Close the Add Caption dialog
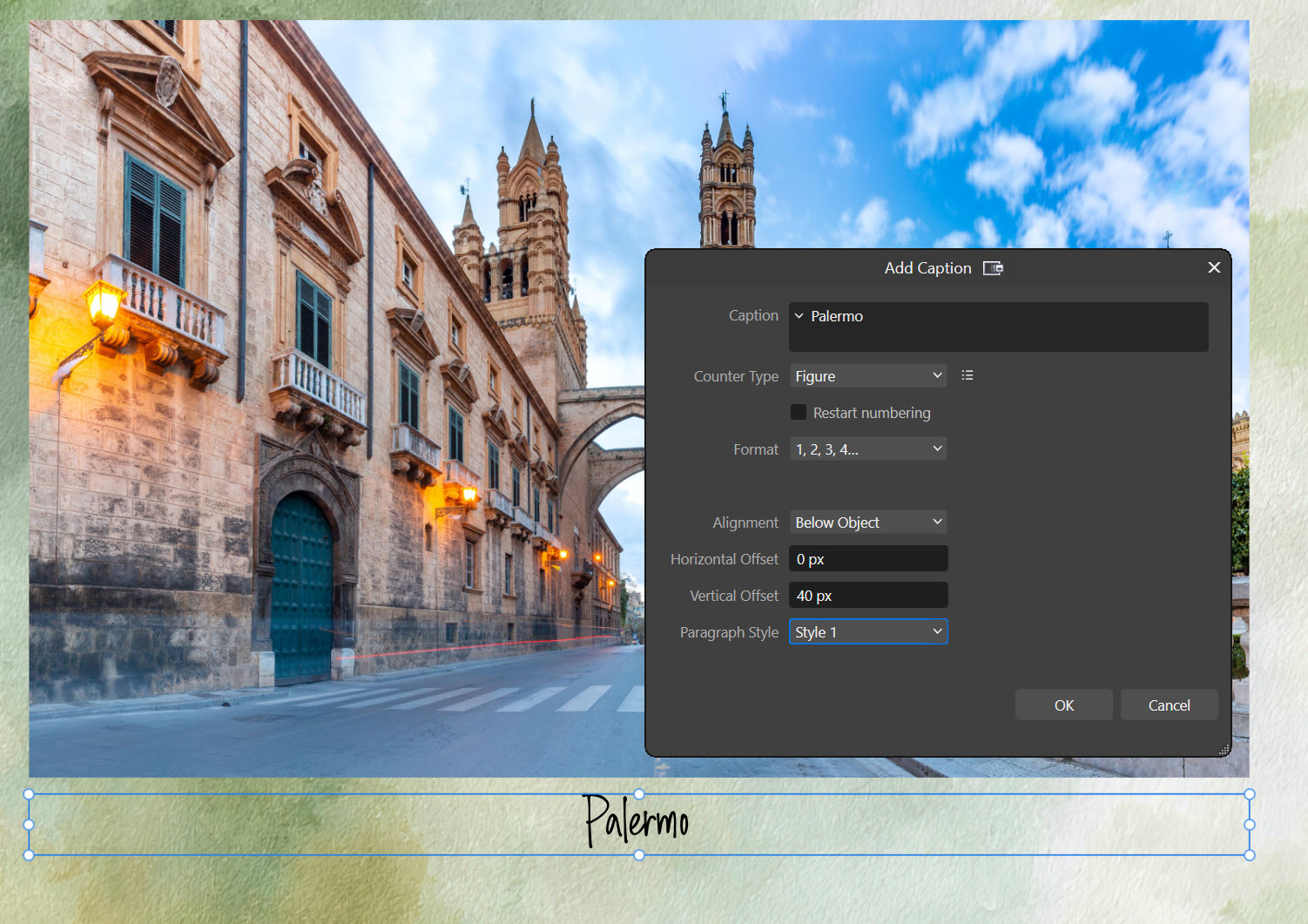This screenshot has height=924, width=1308. [1214, 267]
